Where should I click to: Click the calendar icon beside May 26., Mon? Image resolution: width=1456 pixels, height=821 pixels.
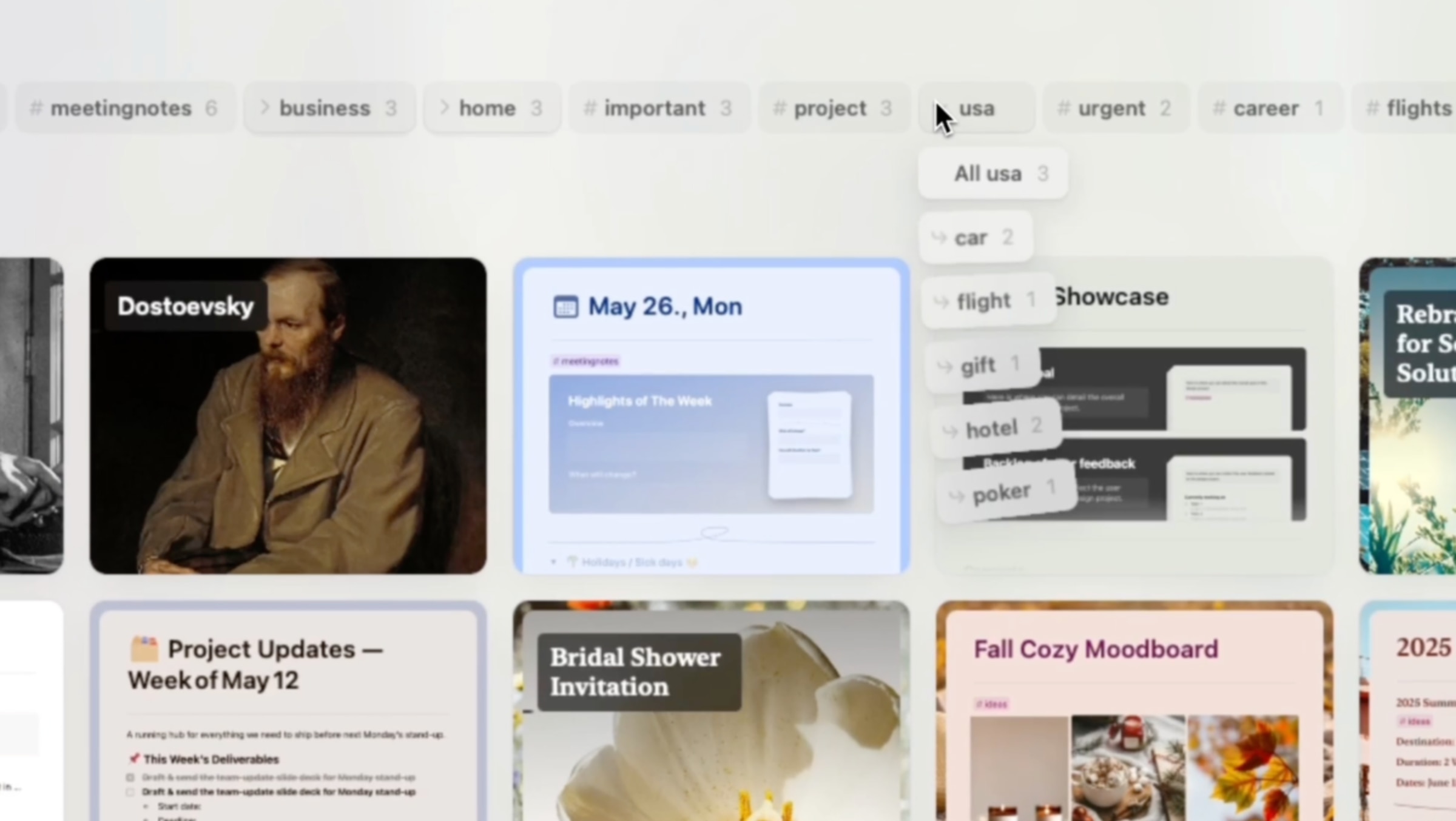click(x=565, y=307)
